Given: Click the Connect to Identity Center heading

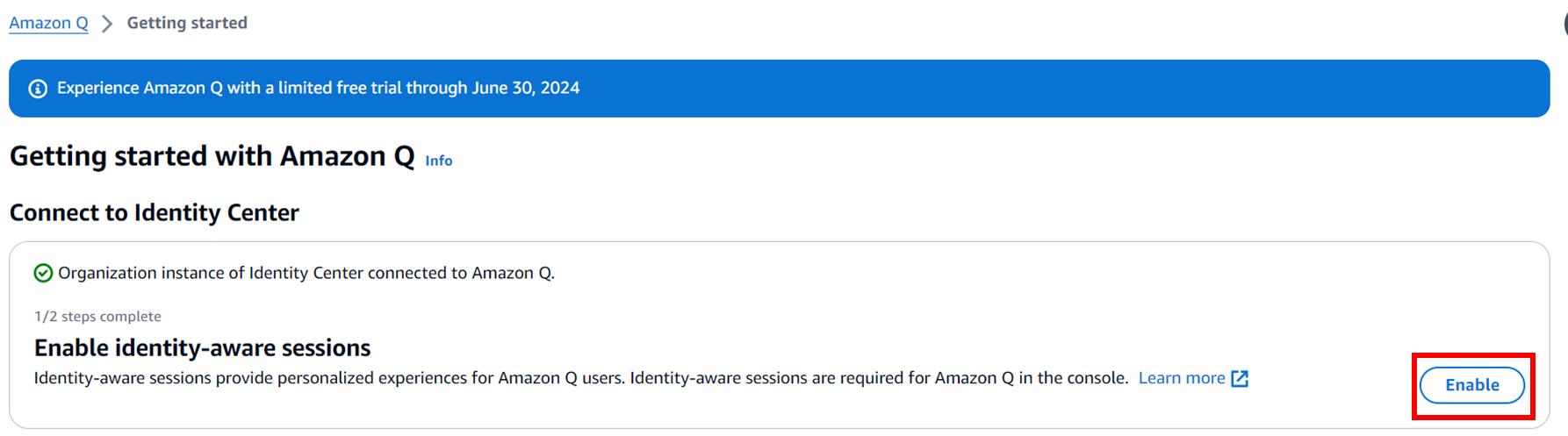Looking at the screenshot, I should point(155,213).
